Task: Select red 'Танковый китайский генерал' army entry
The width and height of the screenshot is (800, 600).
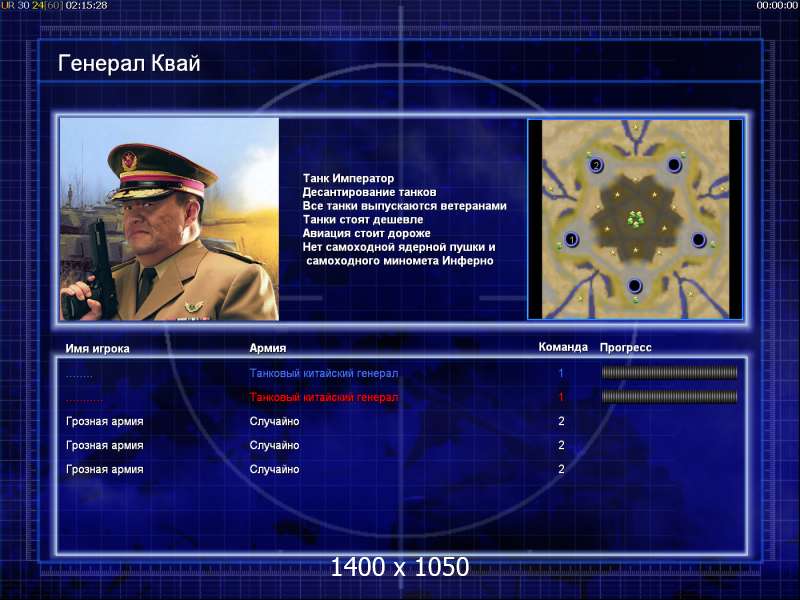Action: pyautogui.click(x=324, y=397)
